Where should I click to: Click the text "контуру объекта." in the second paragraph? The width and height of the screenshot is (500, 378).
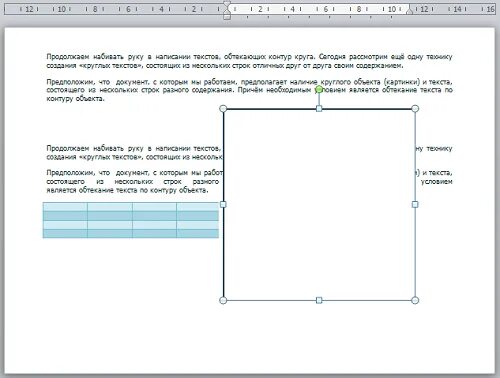(x=76, y=99)
